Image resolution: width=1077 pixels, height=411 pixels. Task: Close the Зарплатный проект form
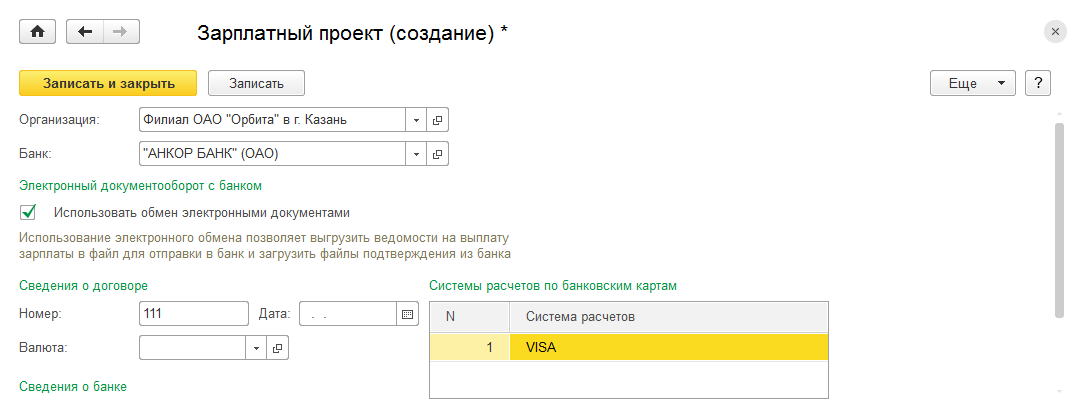pos(1056,32)
